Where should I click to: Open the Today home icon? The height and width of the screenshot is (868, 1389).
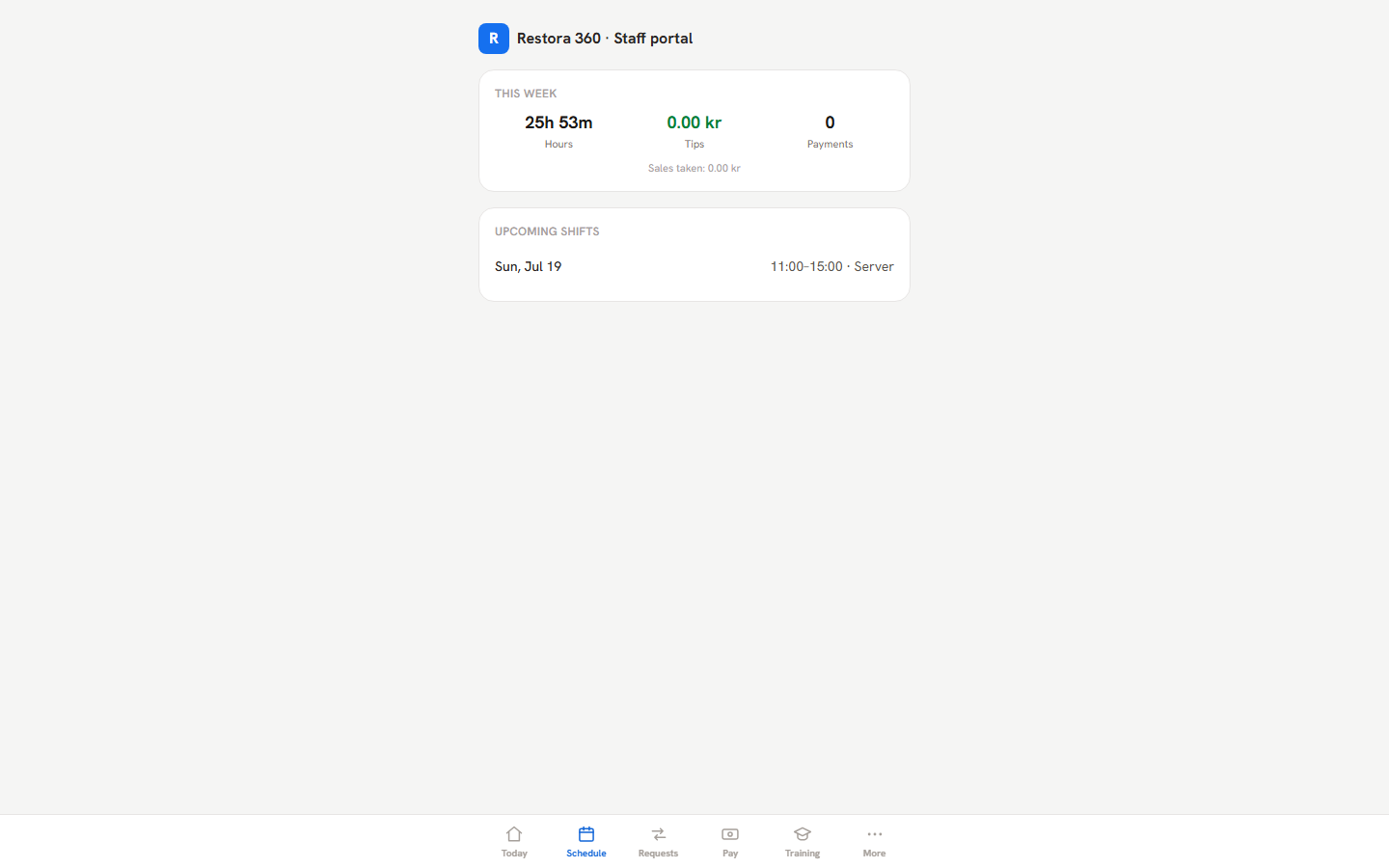point(514,834)
